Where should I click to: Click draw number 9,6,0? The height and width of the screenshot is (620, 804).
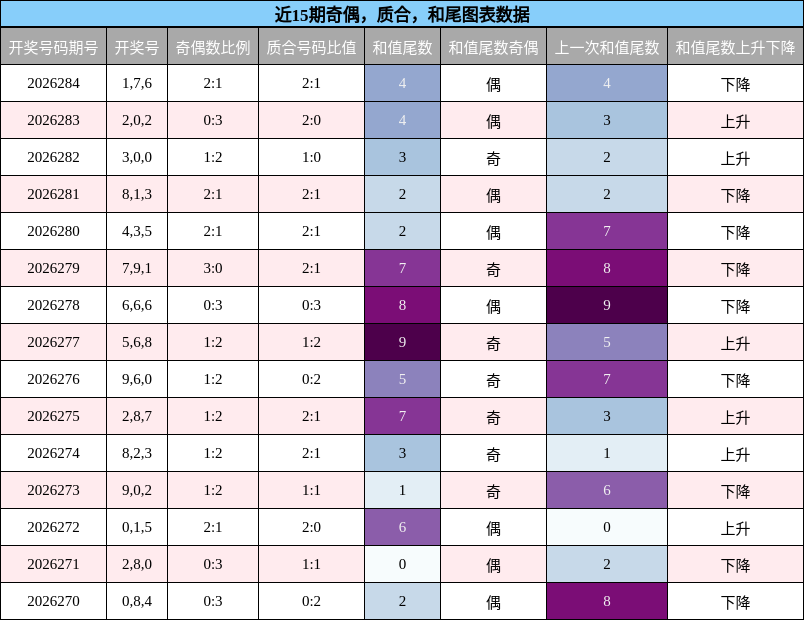coord(137,379)
